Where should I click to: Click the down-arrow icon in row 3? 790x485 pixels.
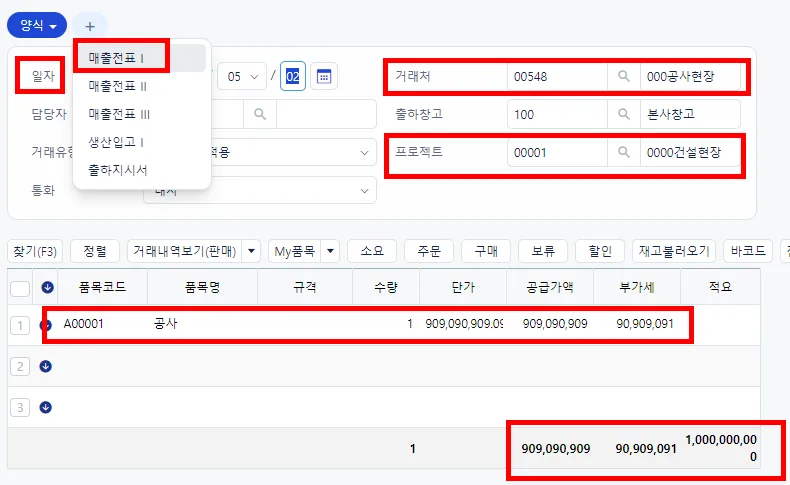[45, 407]
